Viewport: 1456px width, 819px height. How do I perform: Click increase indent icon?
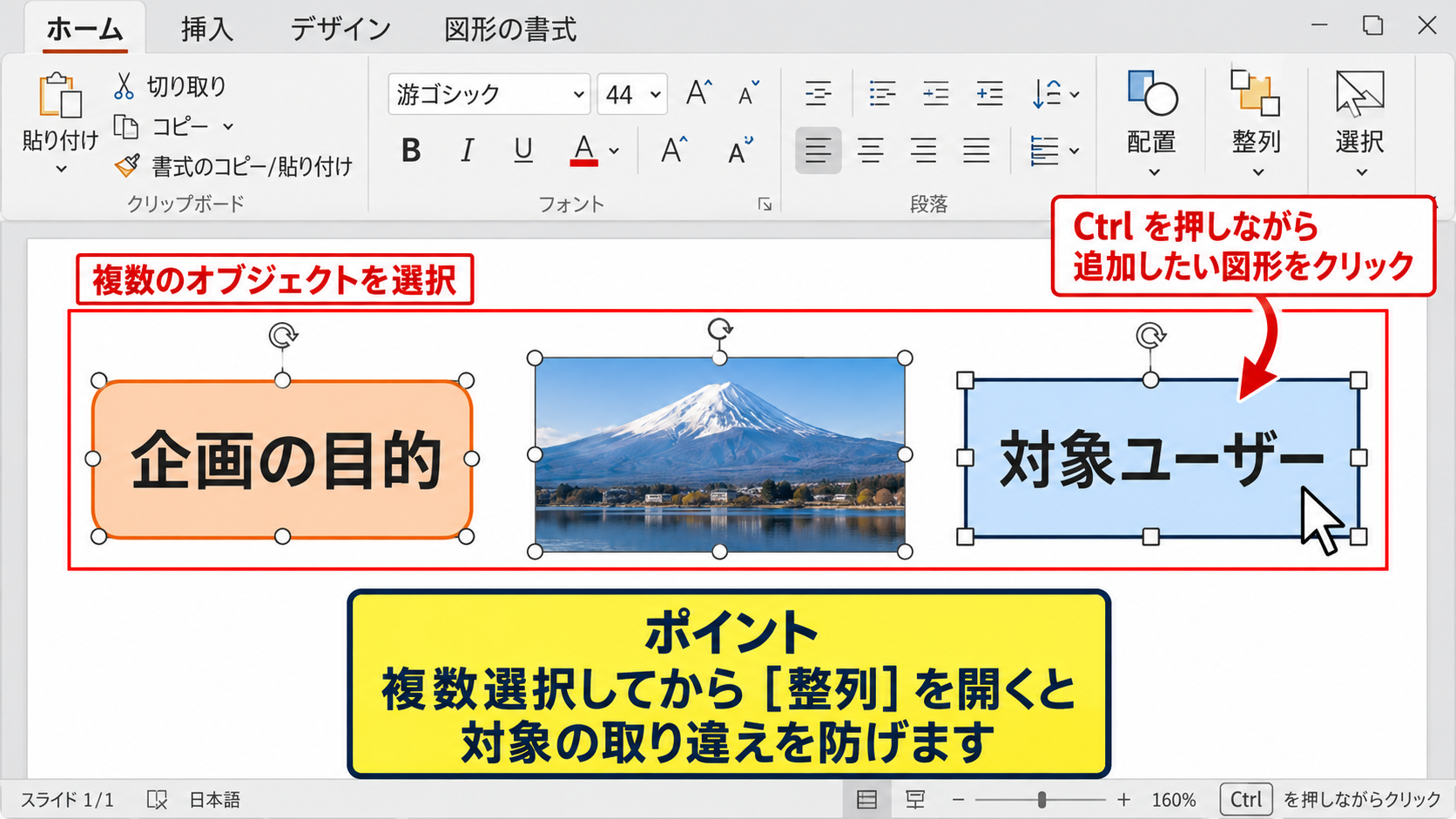989,93
